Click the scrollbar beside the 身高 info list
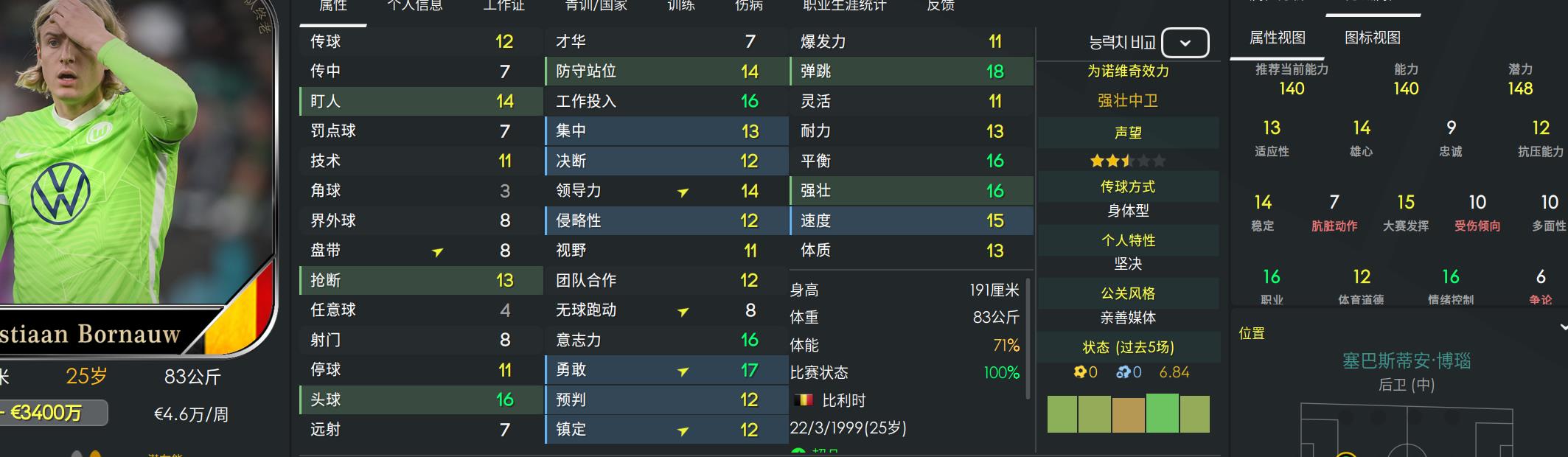Viewport: 1568px width, 457px height. pos(1028,339)
